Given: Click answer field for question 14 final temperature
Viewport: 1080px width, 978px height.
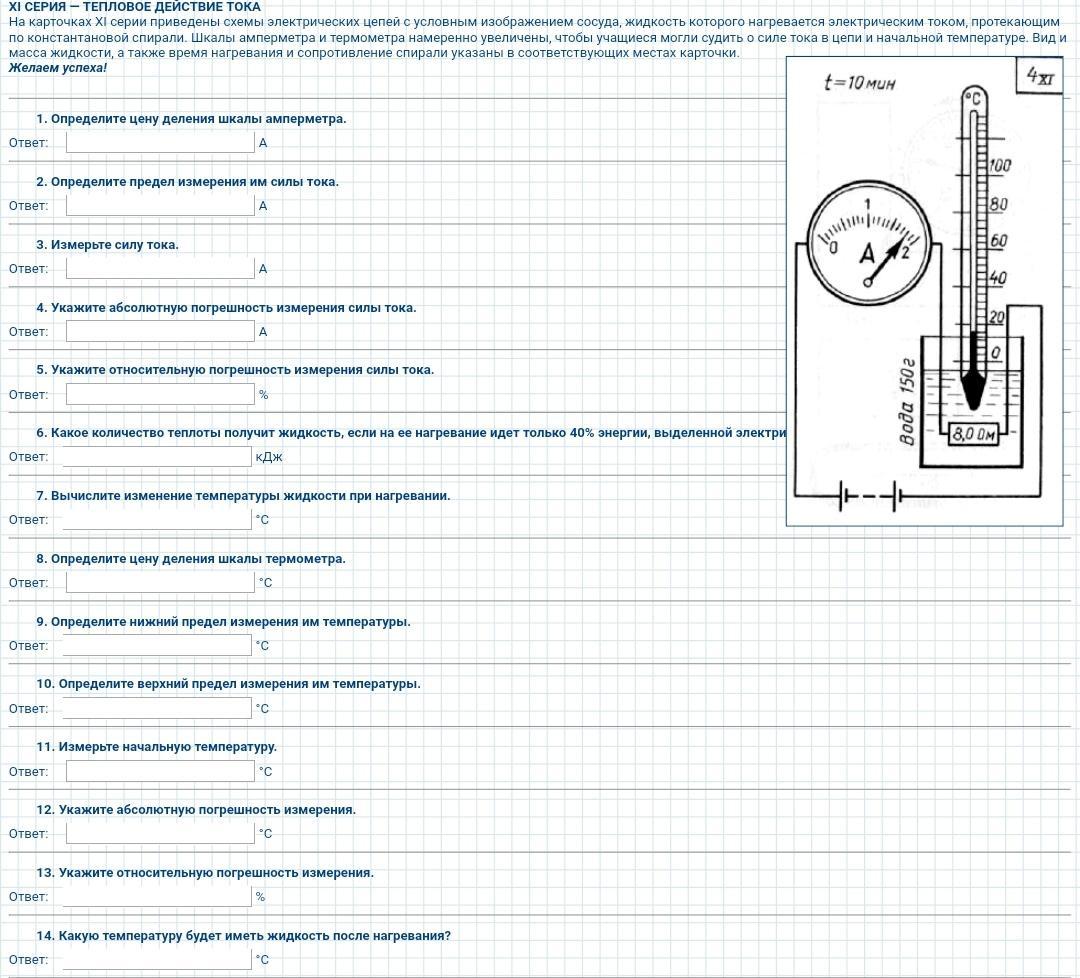Looking at the screenshot, I should coord(157,960).
